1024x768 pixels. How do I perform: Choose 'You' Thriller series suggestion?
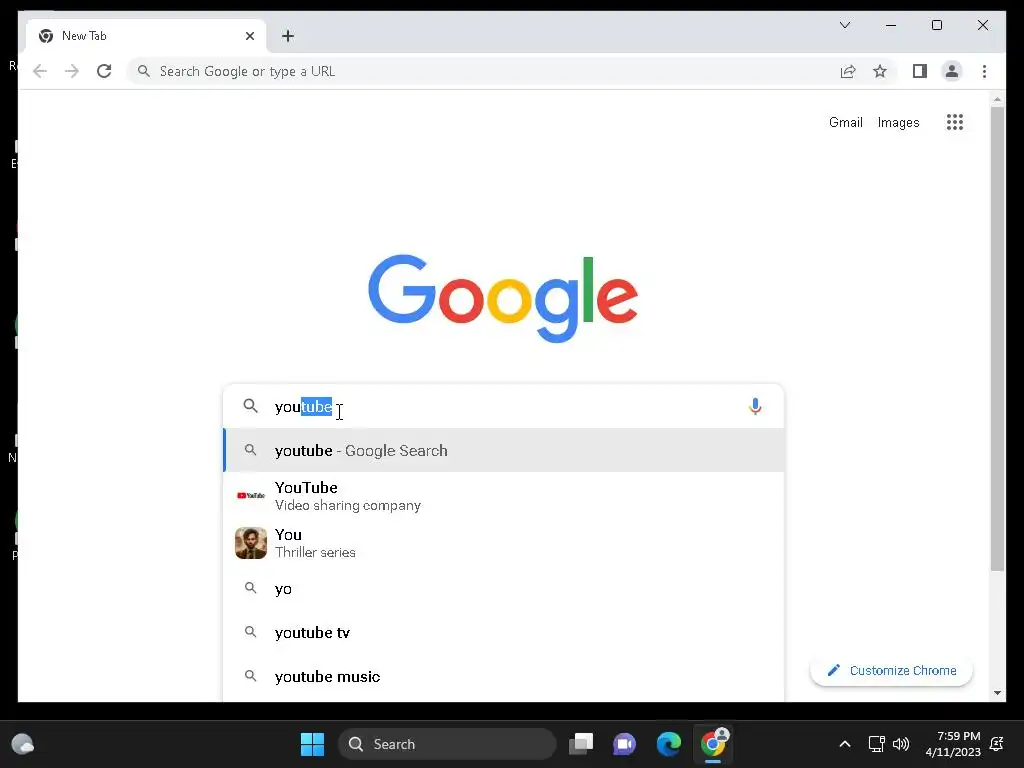click(504, 543)
